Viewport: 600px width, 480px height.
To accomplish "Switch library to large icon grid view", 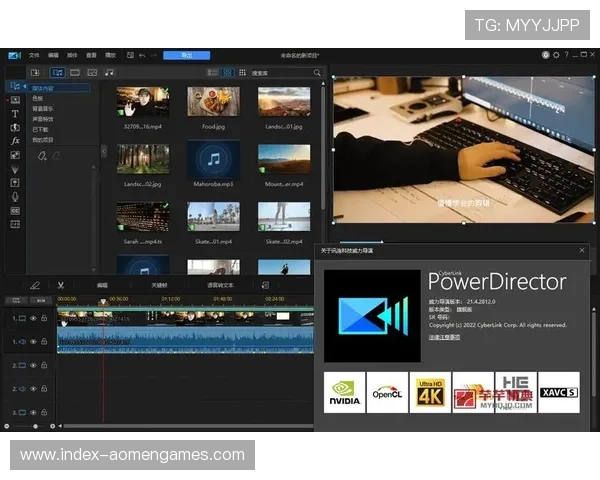I will tap(227, 73).
